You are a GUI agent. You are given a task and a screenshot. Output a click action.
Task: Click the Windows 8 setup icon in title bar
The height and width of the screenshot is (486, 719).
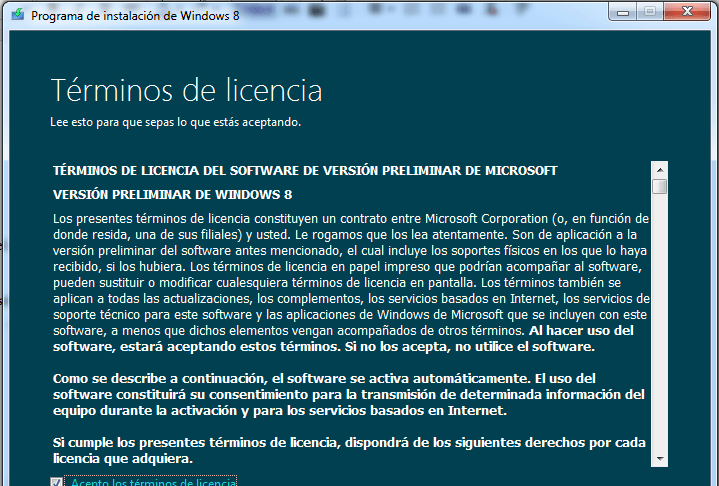pyautogui.click(x=18, y=14)
